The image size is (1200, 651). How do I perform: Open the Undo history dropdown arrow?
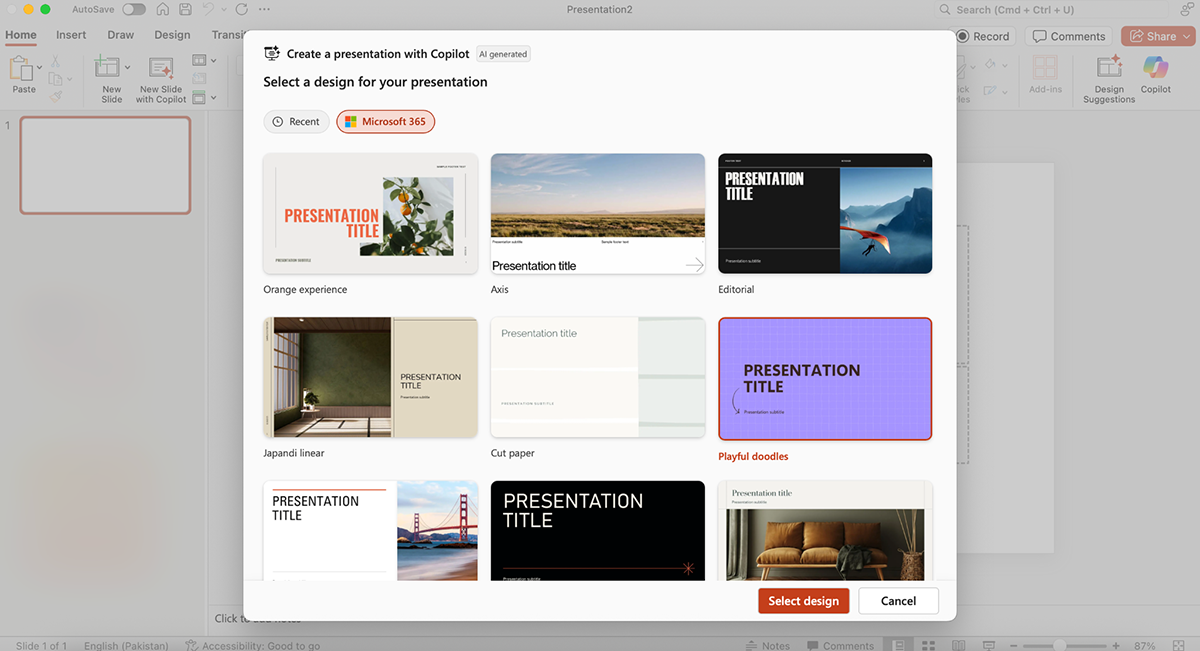[222, 10]
